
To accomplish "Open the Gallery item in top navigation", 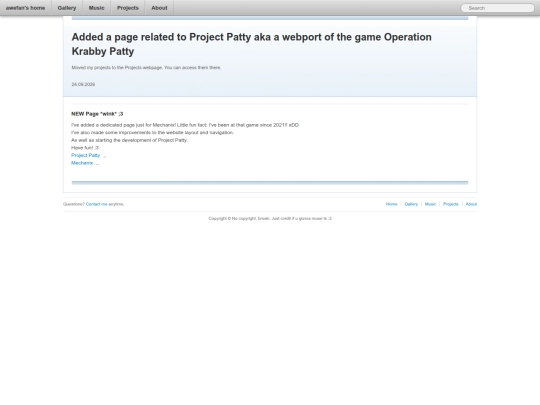I will click(x=67, y=8).
